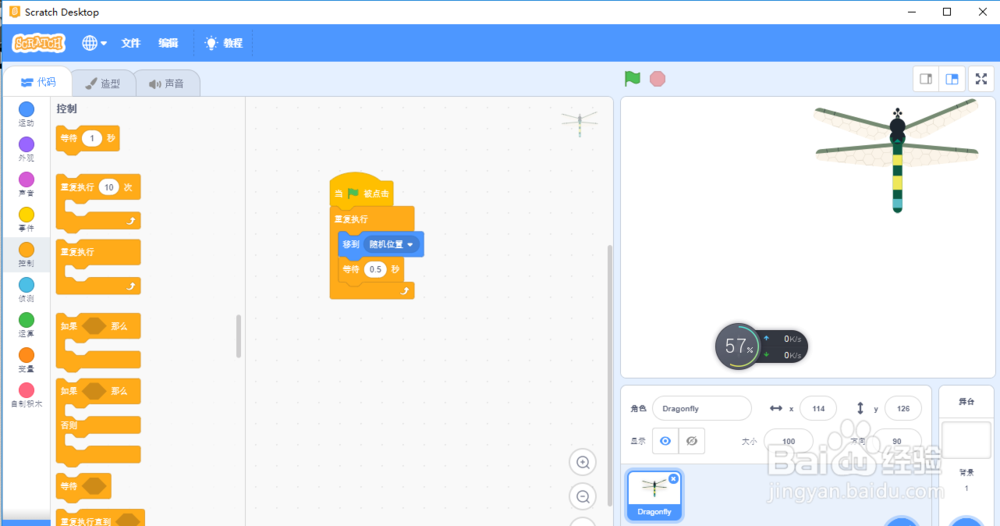Zoom in the code workspace

583,463
